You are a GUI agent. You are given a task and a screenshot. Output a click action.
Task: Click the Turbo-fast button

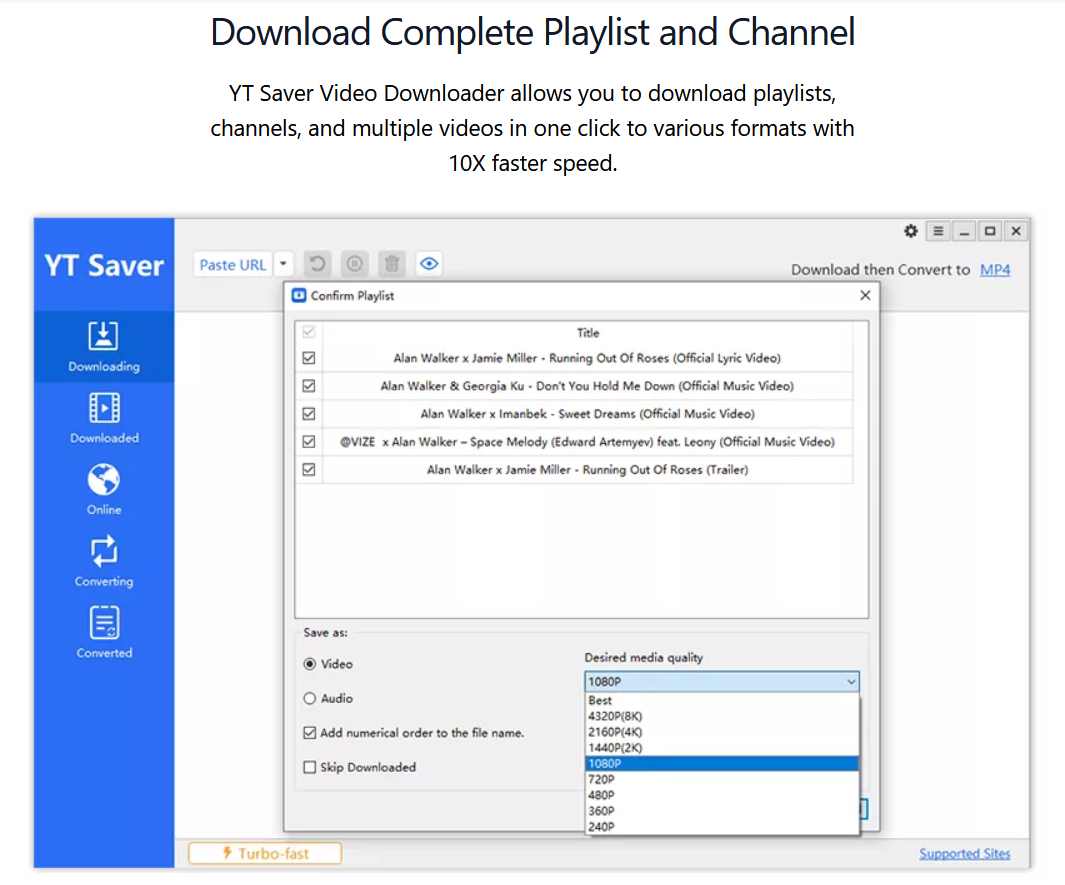tap(265, 853)
